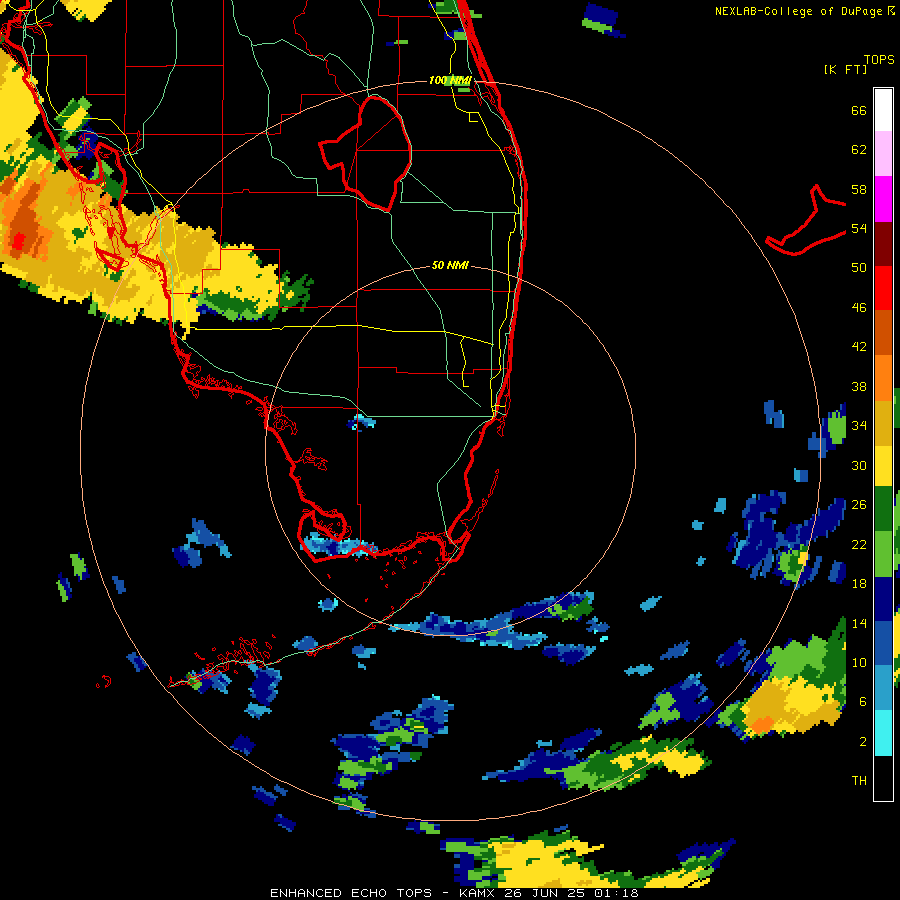
Task: Click the navy blue legend swatch
Action: click(x=883, y=599)
